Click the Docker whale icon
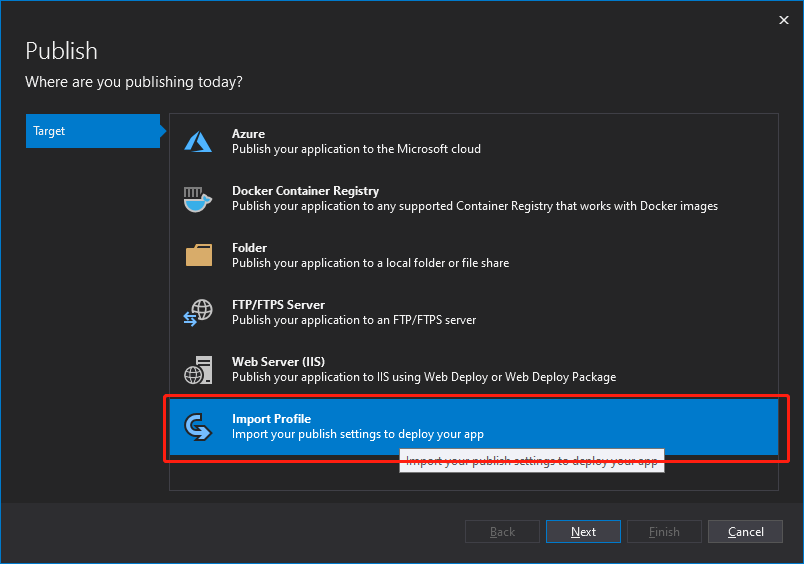Screen dimensions: 804x564 [198, 199]
